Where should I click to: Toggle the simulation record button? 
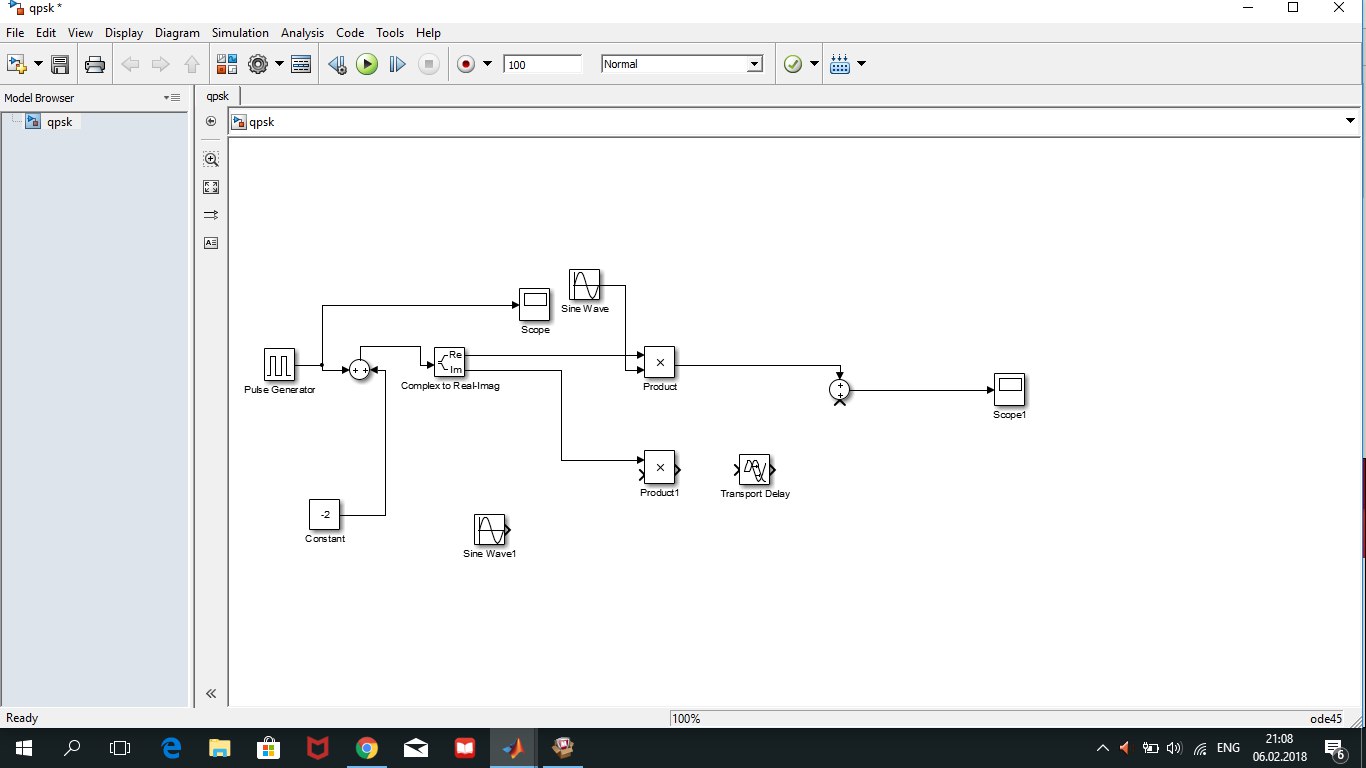point(465,65)
